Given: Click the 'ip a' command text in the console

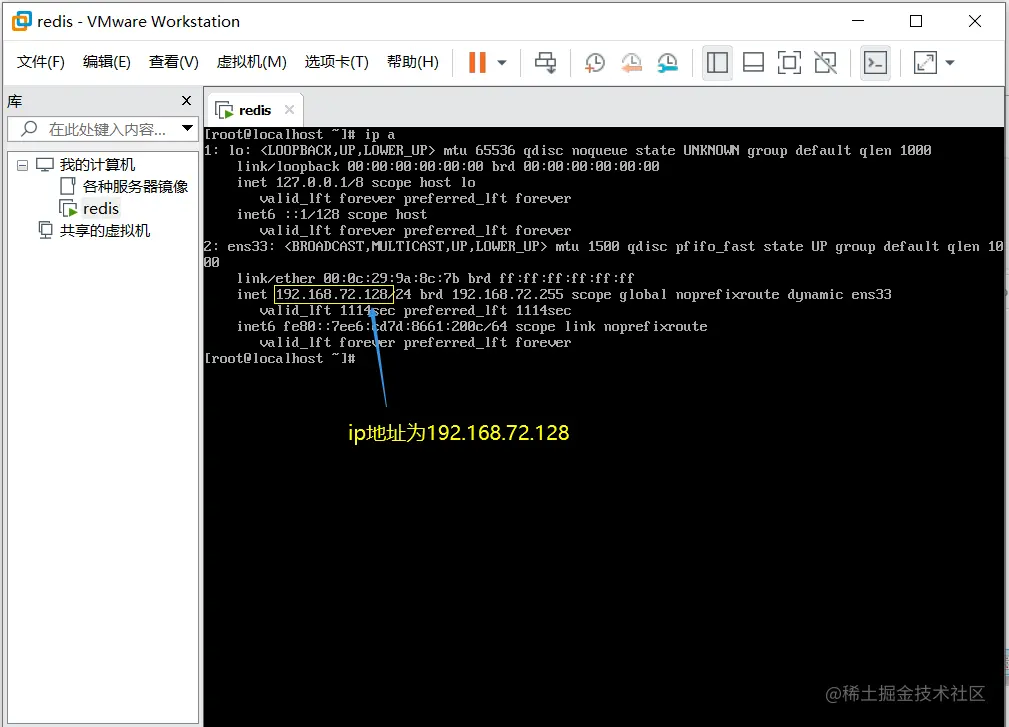Looking at the screenshot, I should (380, 134).
